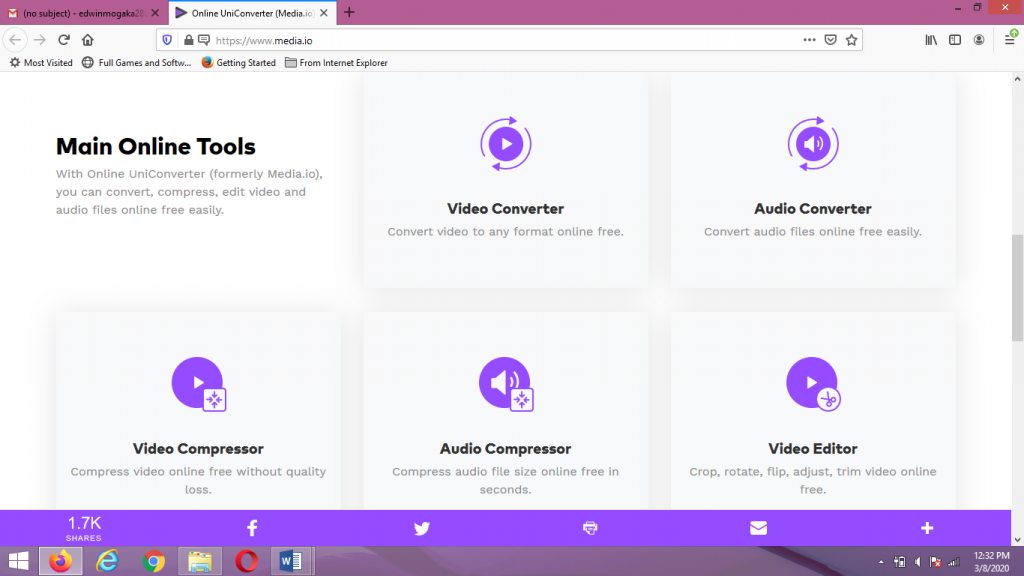Viewport: 1024px width, 576px height.
Task: Select the Online UniConverter tab
Action: click(x=252, y=13)
